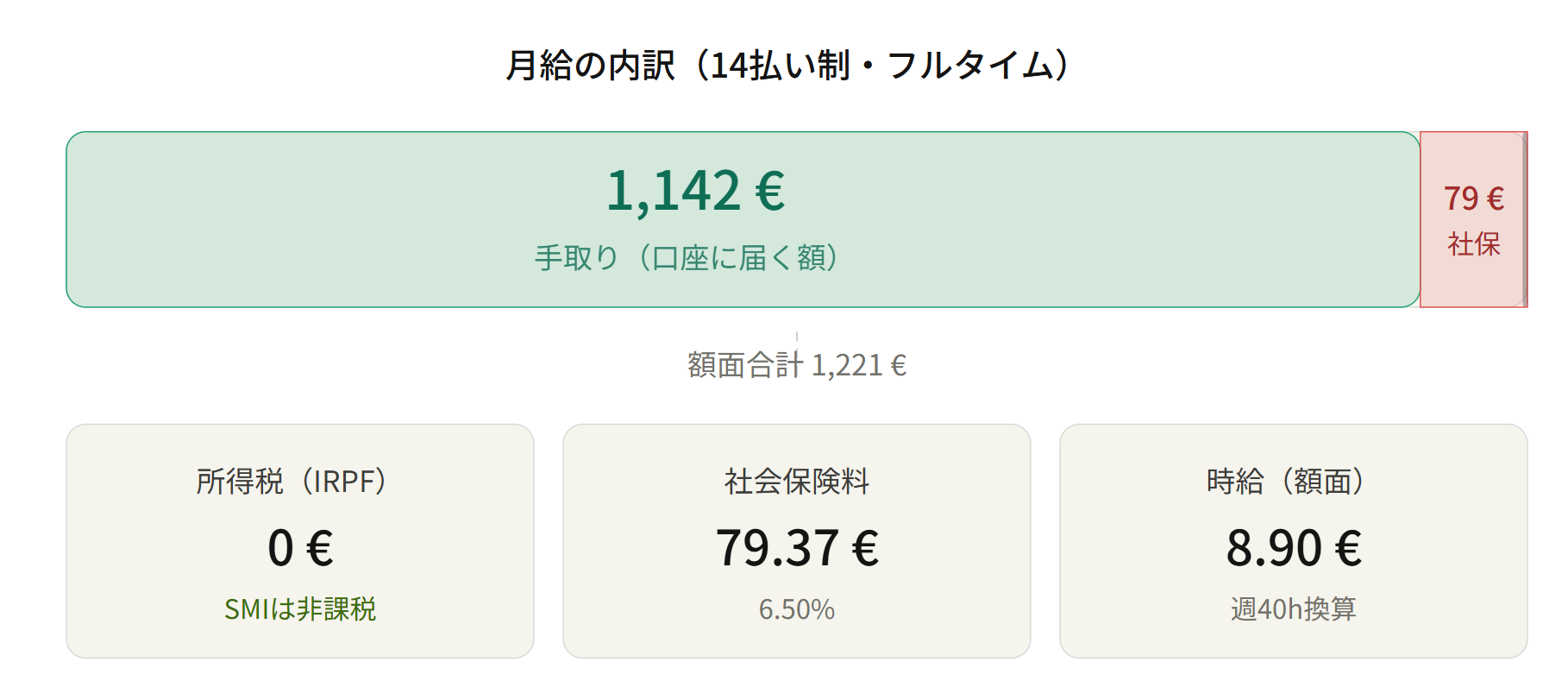The height and width of the screenshot is (681, 1568).
Task: Click the chart title 月給の内訳
Action: (x=590, y=66)
